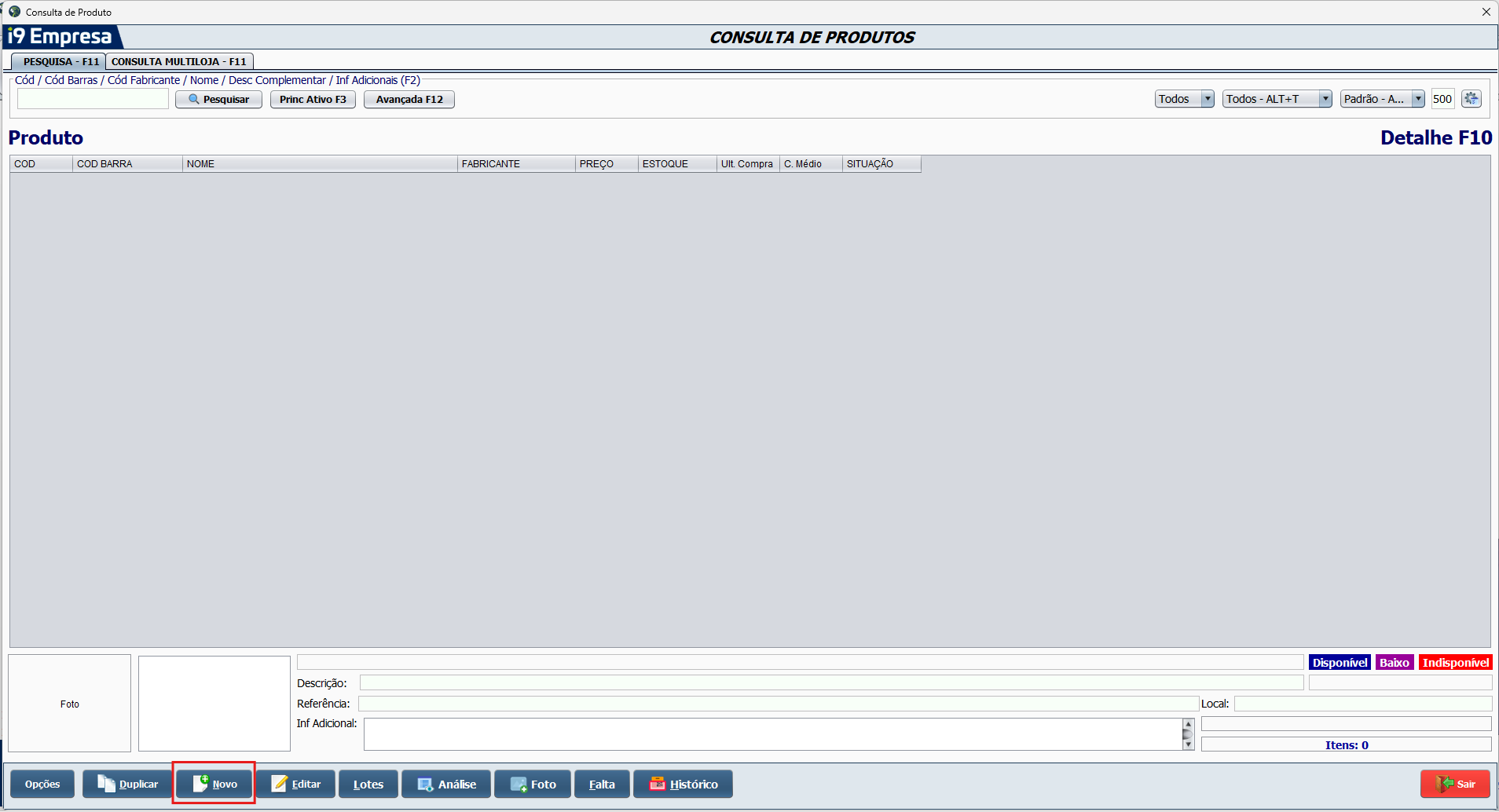
Task: Click the Duplicar button
Action: pyautogui.click(x=127, y=784)
